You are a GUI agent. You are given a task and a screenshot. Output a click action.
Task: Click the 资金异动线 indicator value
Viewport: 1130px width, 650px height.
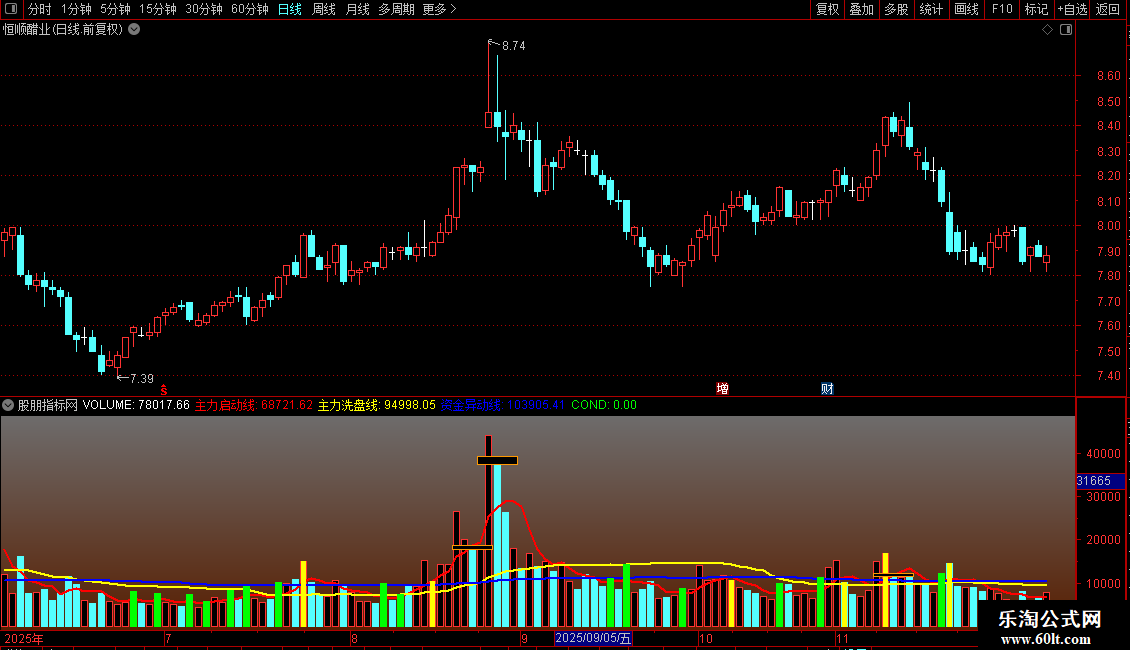503,405
